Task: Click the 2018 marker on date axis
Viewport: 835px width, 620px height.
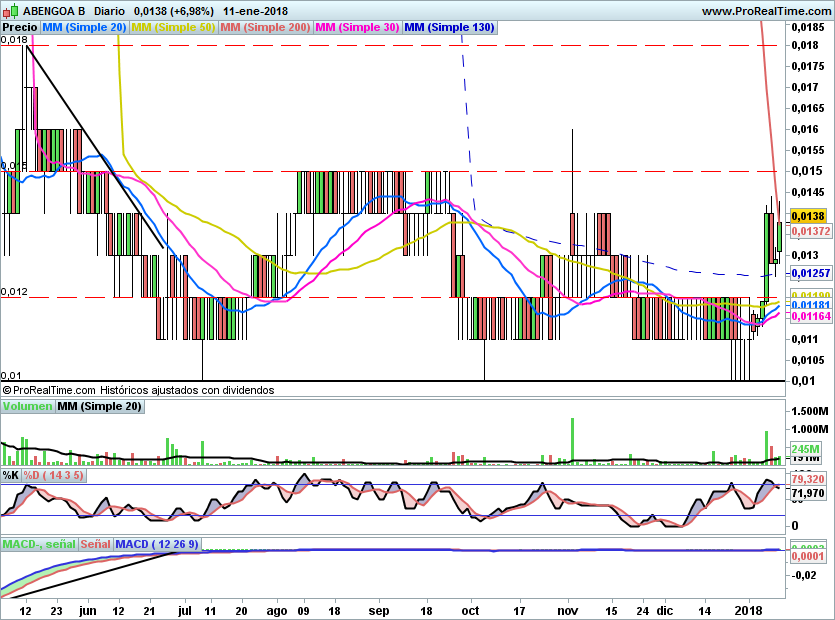Action: (x=748, y=609)
